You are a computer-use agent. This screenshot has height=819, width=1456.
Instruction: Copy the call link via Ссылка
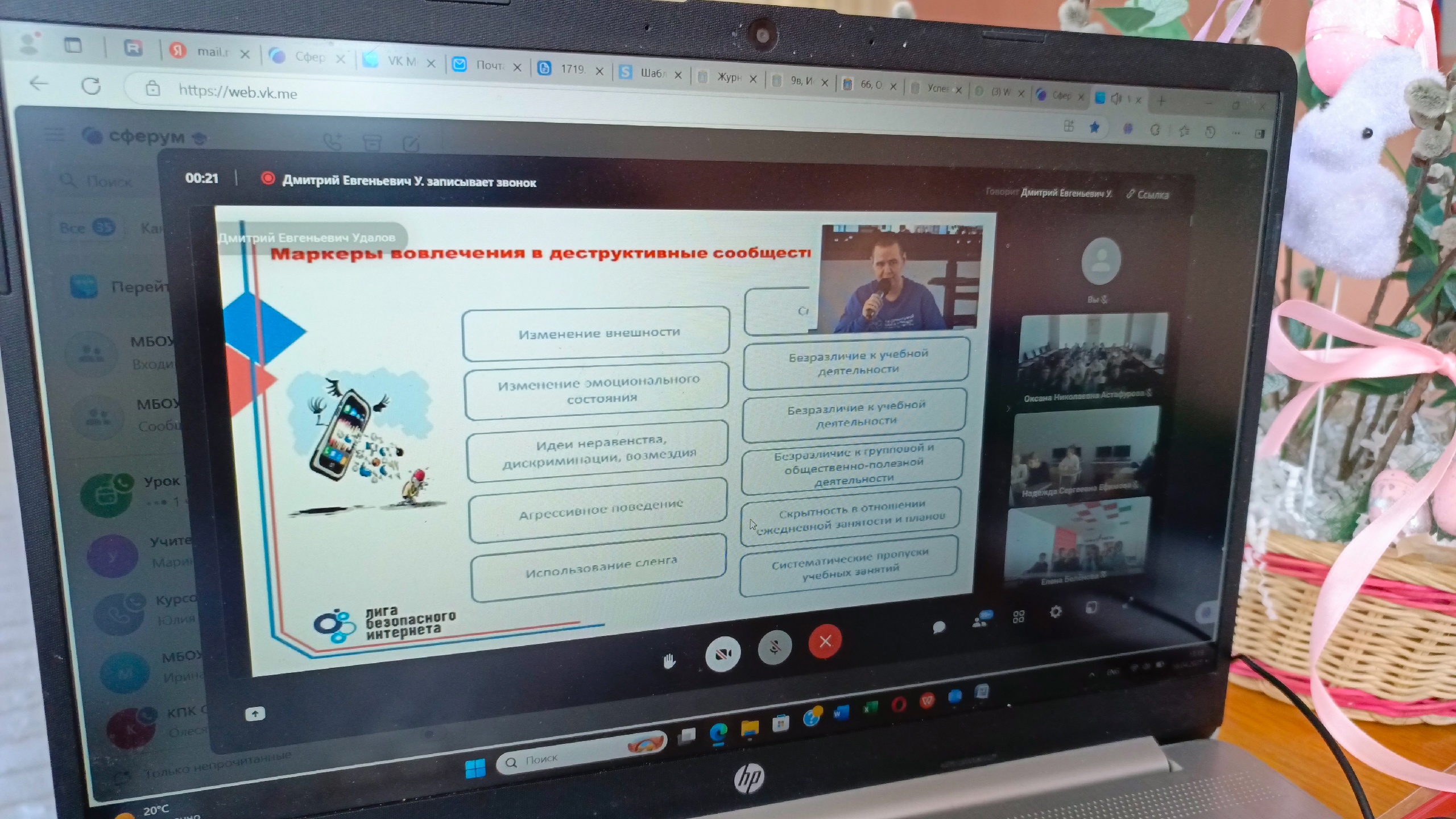tap(1148, 195)
